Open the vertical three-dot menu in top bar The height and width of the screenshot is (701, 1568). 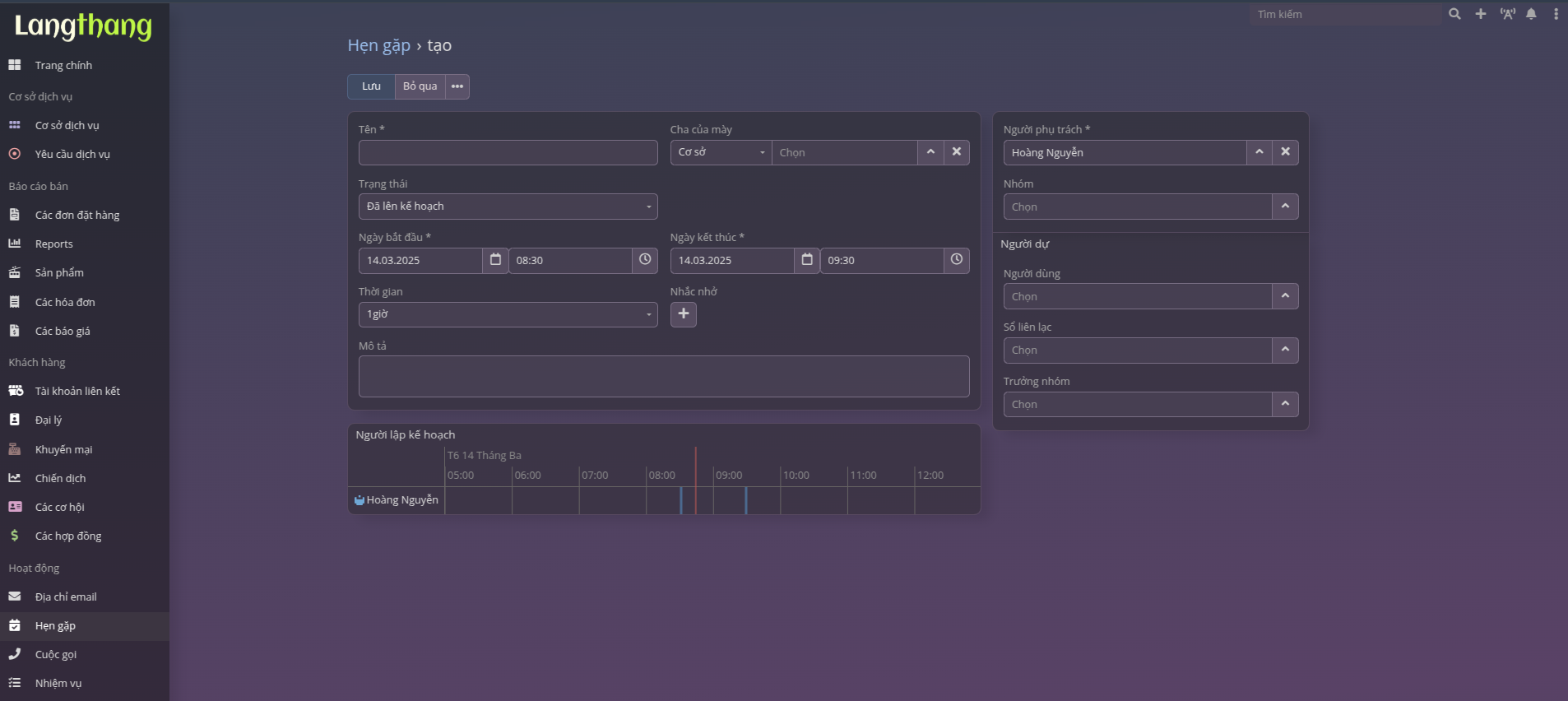click(x=1556, y=14)
